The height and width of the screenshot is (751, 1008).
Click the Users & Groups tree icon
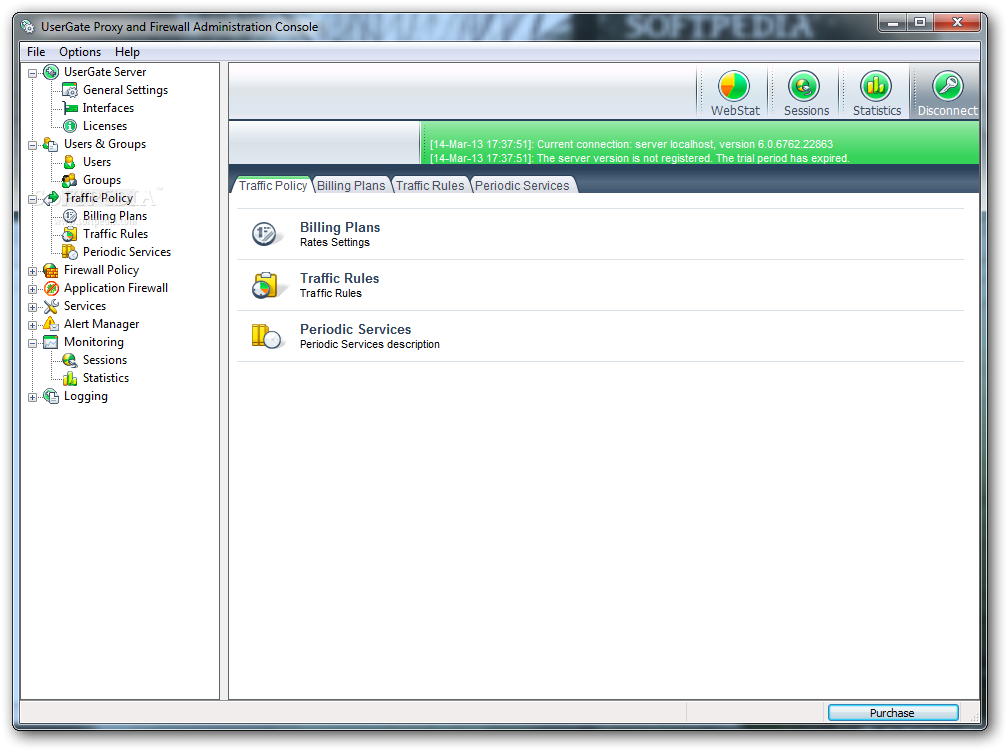click(x=51, y=144)
